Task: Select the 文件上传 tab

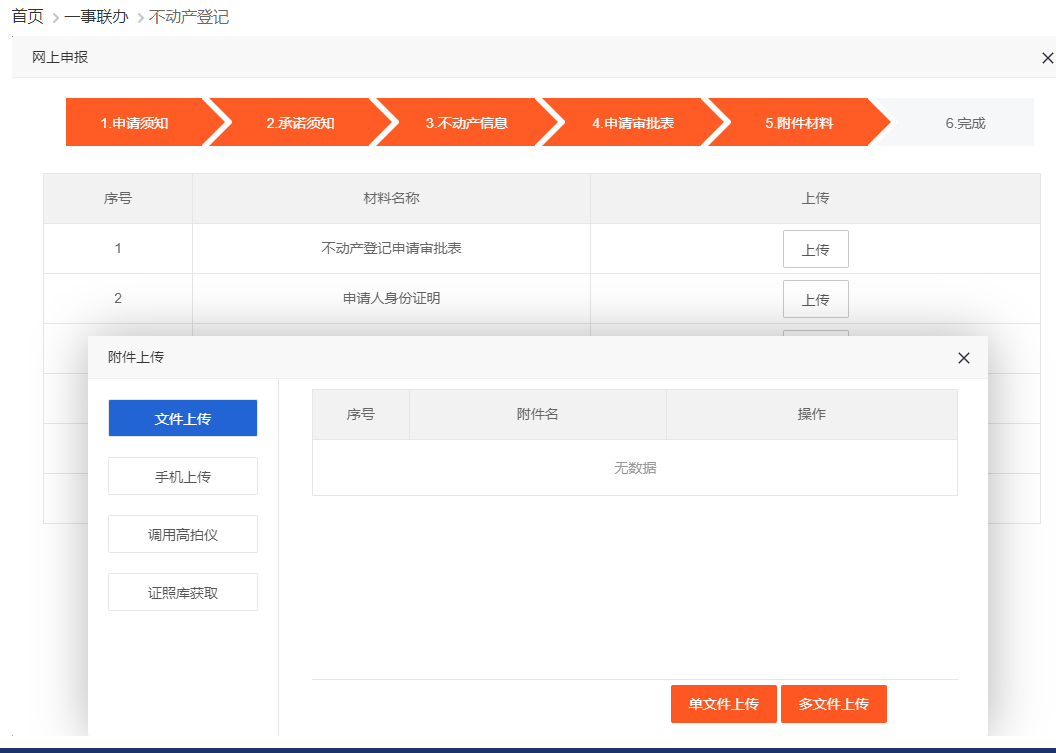Action: [x=183, y=419]
